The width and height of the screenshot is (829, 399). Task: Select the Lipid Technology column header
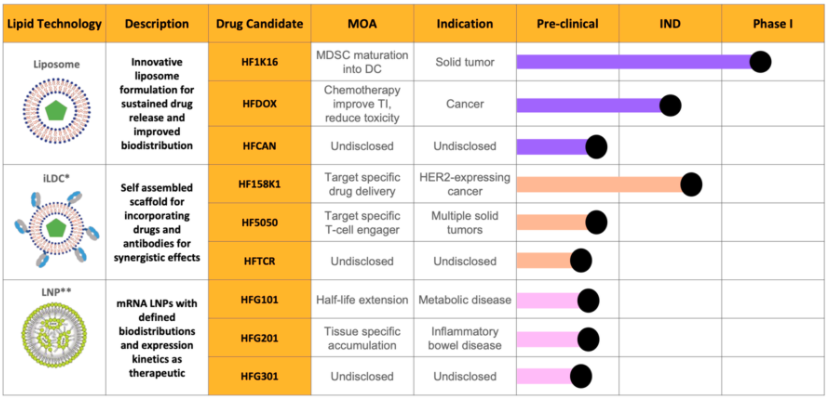pos(52,24)
